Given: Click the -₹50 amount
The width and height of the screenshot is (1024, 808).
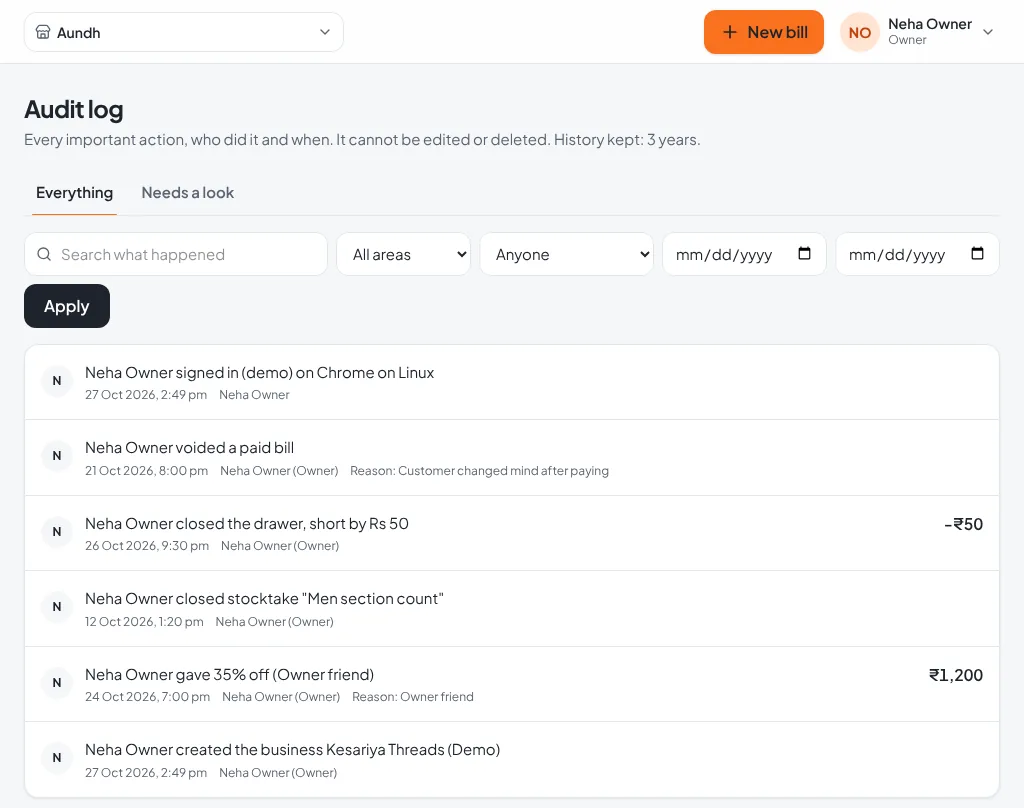Looking at the screenshot, I should click(963, 524).
